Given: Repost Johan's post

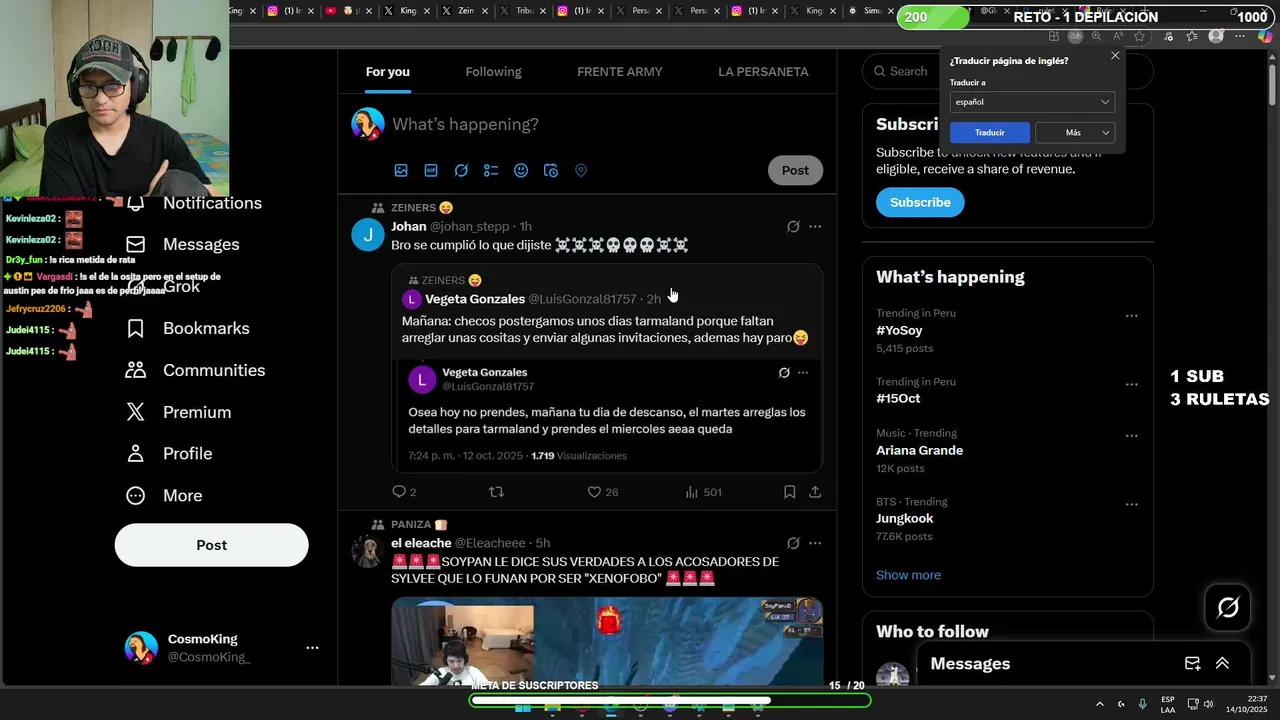Looking at the screenshot, I should (x=496, y=492).
